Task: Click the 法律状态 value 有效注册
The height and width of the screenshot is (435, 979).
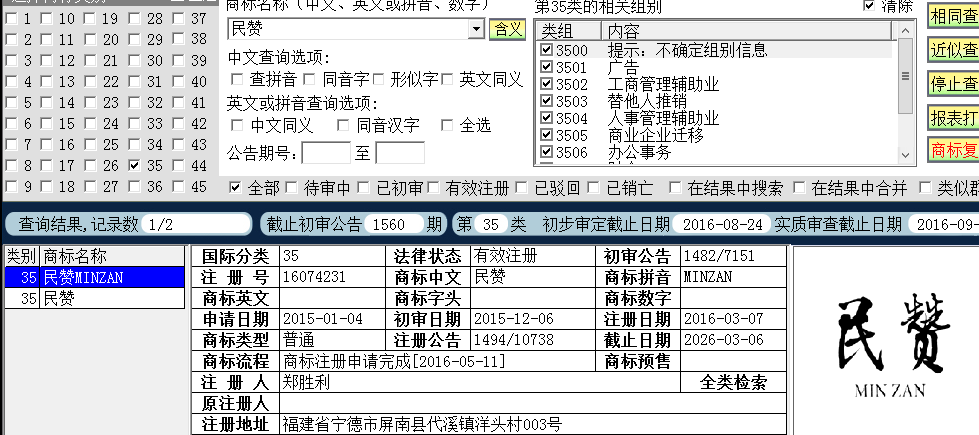Action: (x=506, y=256)
